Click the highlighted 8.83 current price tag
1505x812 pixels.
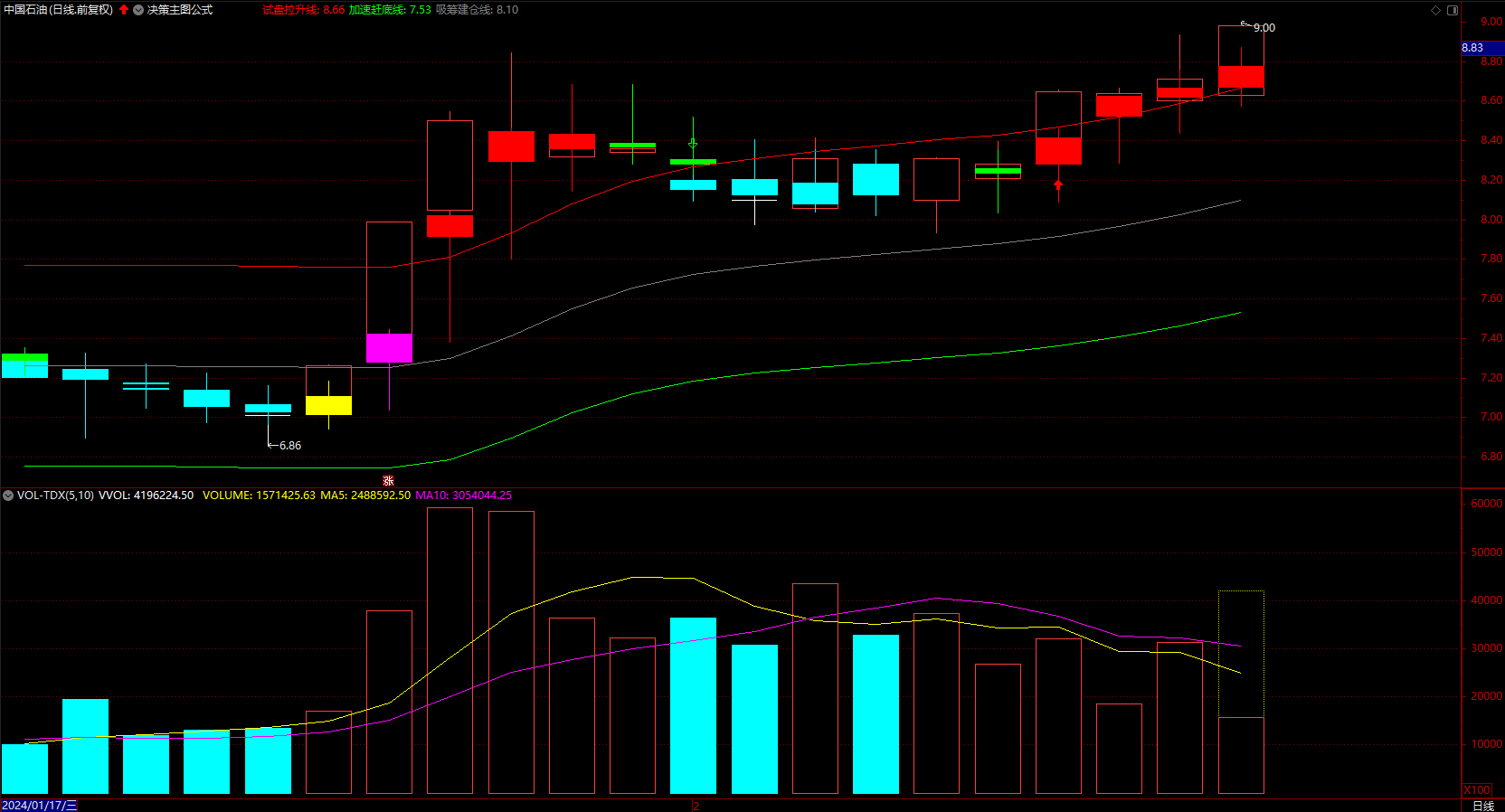tap(1482, 48)
